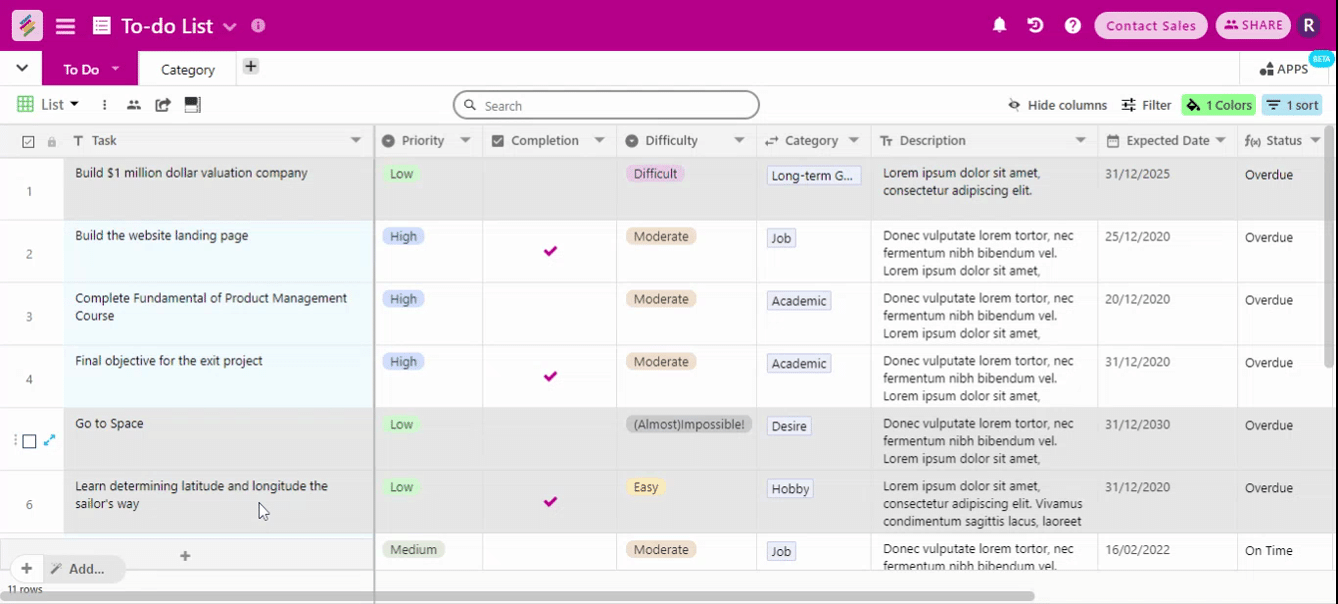Image resolution: width=1338 pixels, height=604 pixels.
Task: Open the Expected Date column dropdown arrow
Action: (x=1221, y=141)
